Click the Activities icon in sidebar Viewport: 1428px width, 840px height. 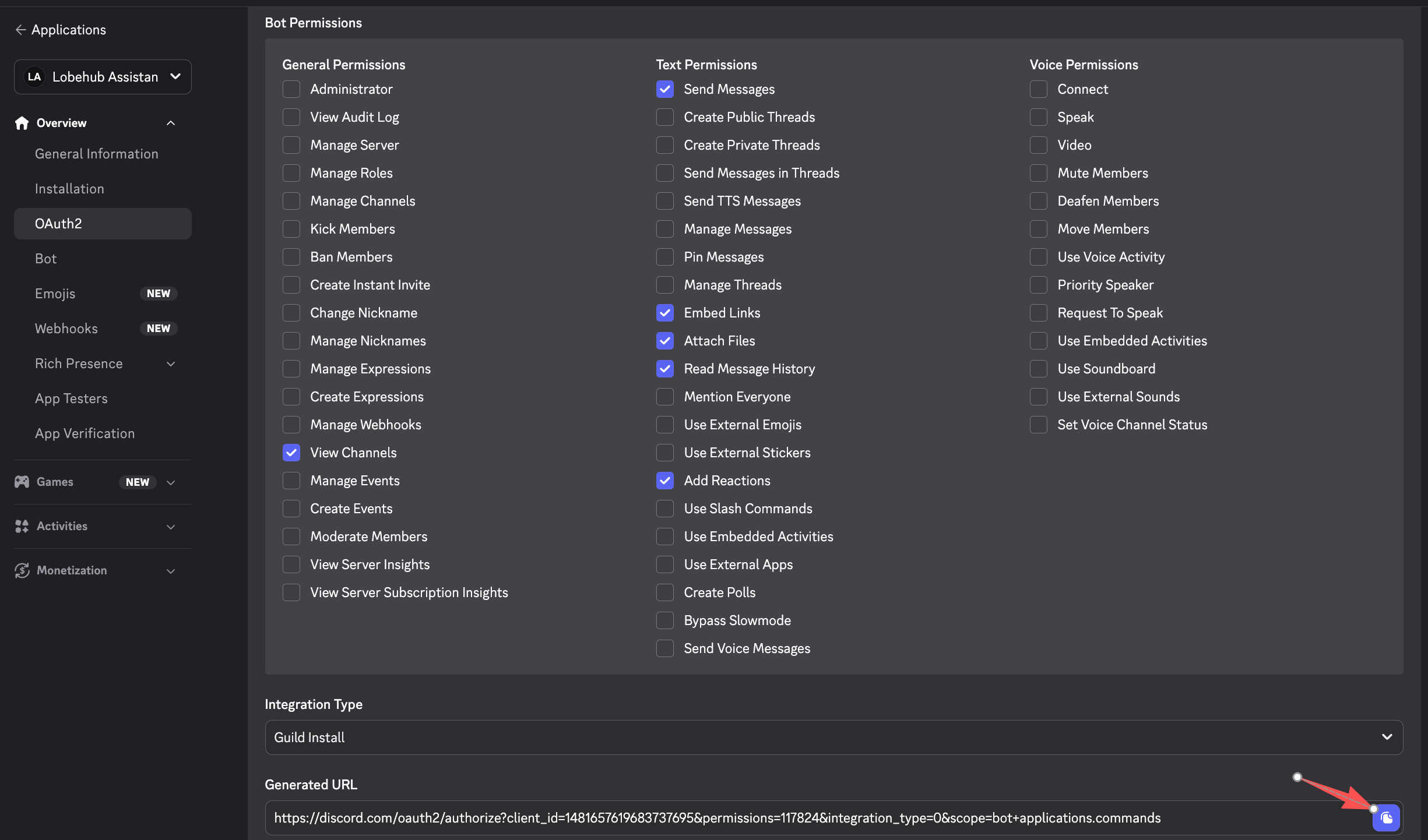coord(22,526)
